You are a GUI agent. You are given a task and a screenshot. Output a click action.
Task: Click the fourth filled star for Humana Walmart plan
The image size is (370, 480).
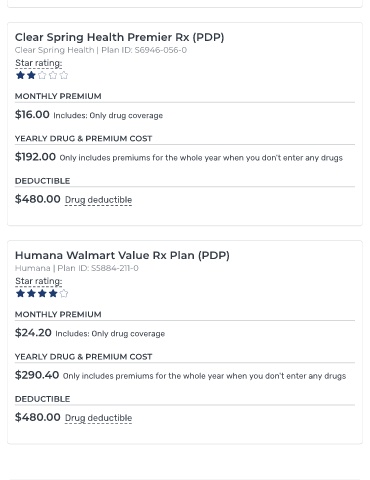pyautogui.click(x=53, y=293)
